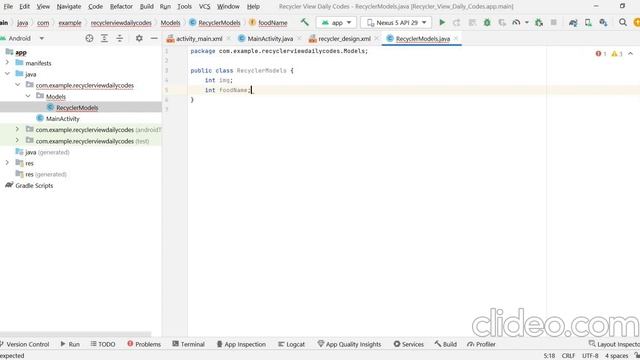The width and height of the screenshot is (640, 360).
Task: Select Gradle Scripts in project tree
Action: pos(34,185)
